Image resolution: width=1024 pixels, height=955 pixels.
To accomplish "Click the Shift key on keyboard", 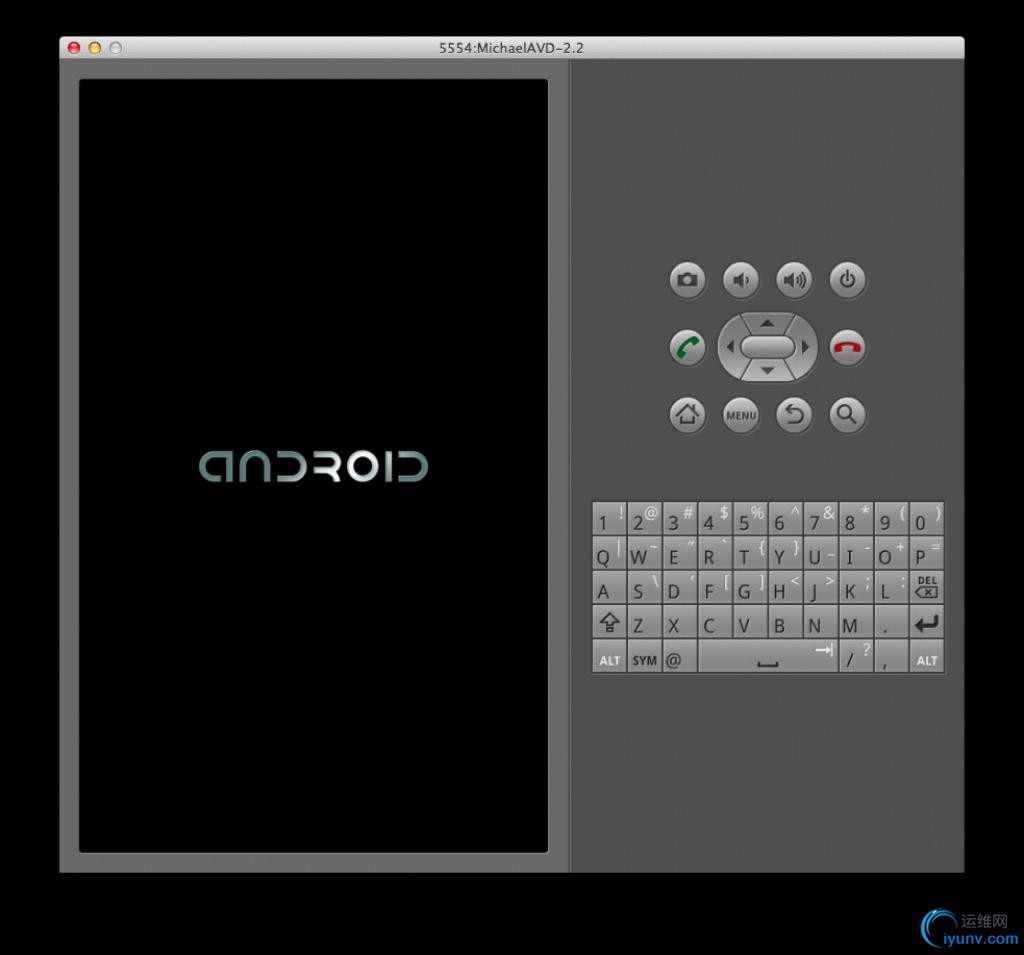I will (609, 622).
